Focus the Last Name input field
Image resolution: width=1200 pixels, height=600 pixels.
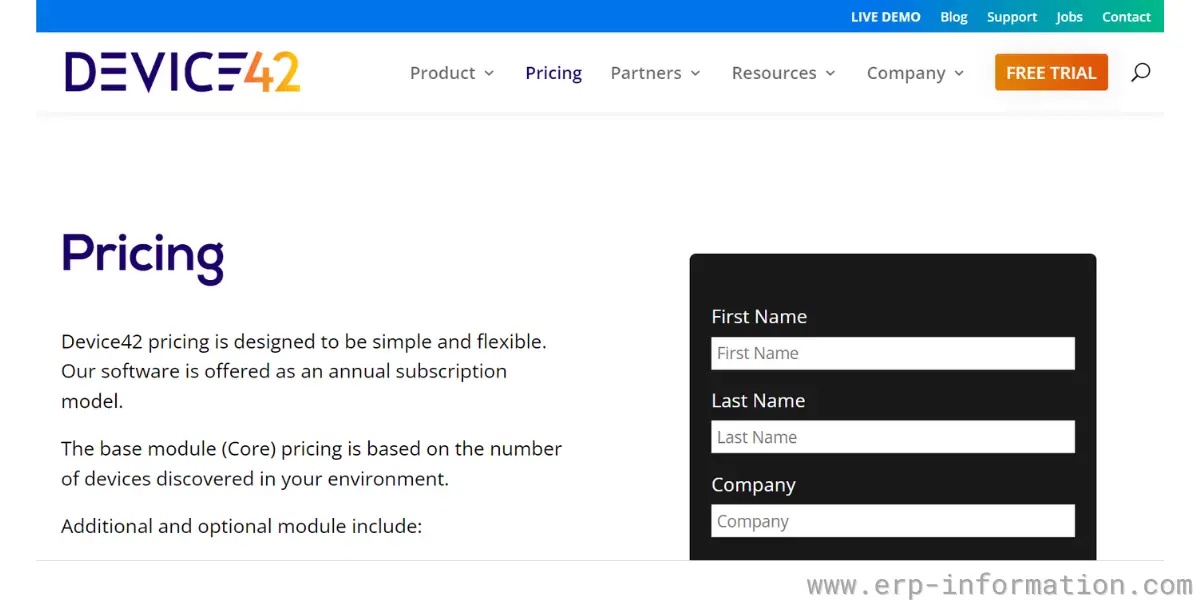[893, 437]
